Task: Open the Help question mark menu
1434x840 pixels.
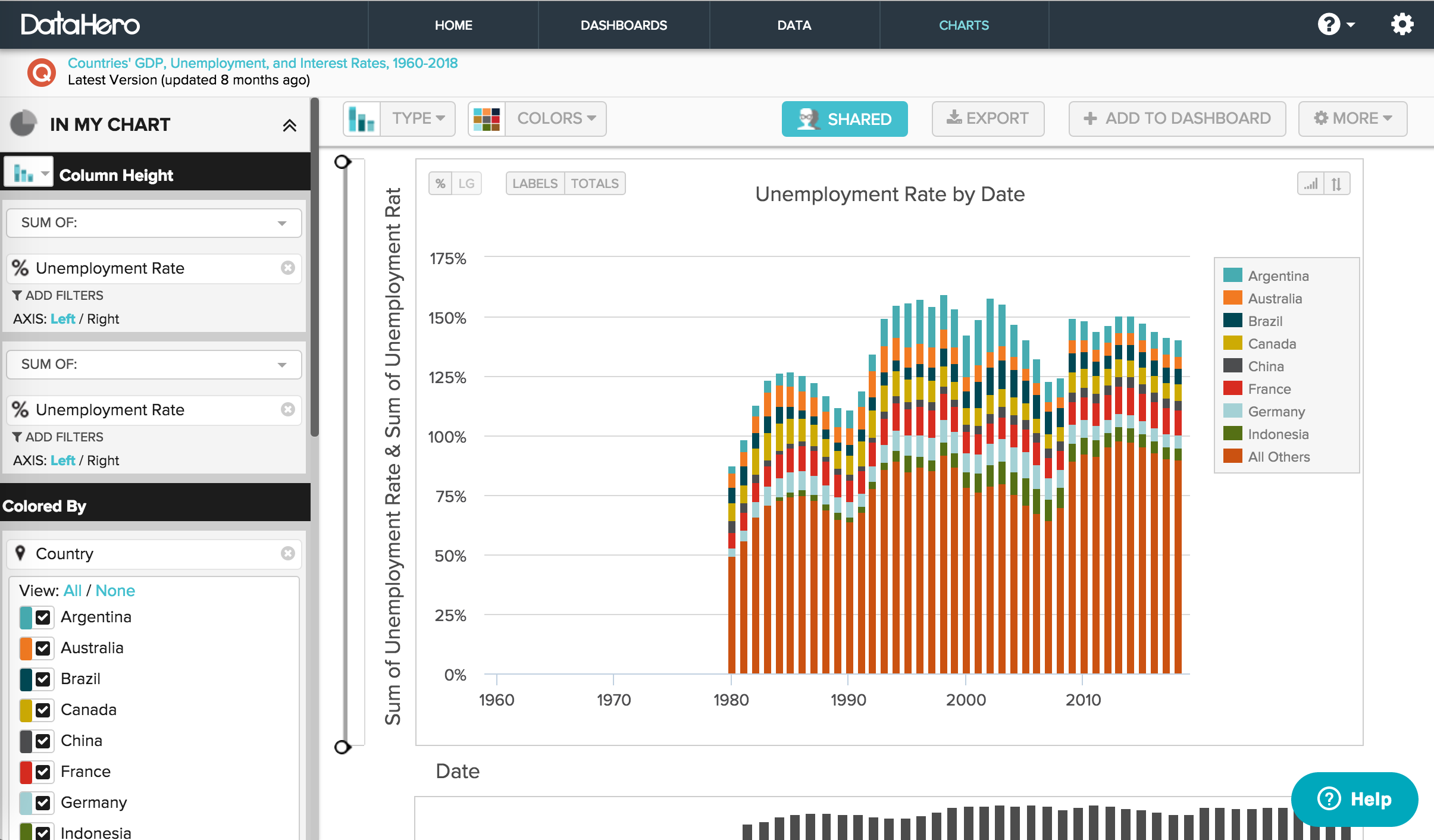Action: (1333, 24)
